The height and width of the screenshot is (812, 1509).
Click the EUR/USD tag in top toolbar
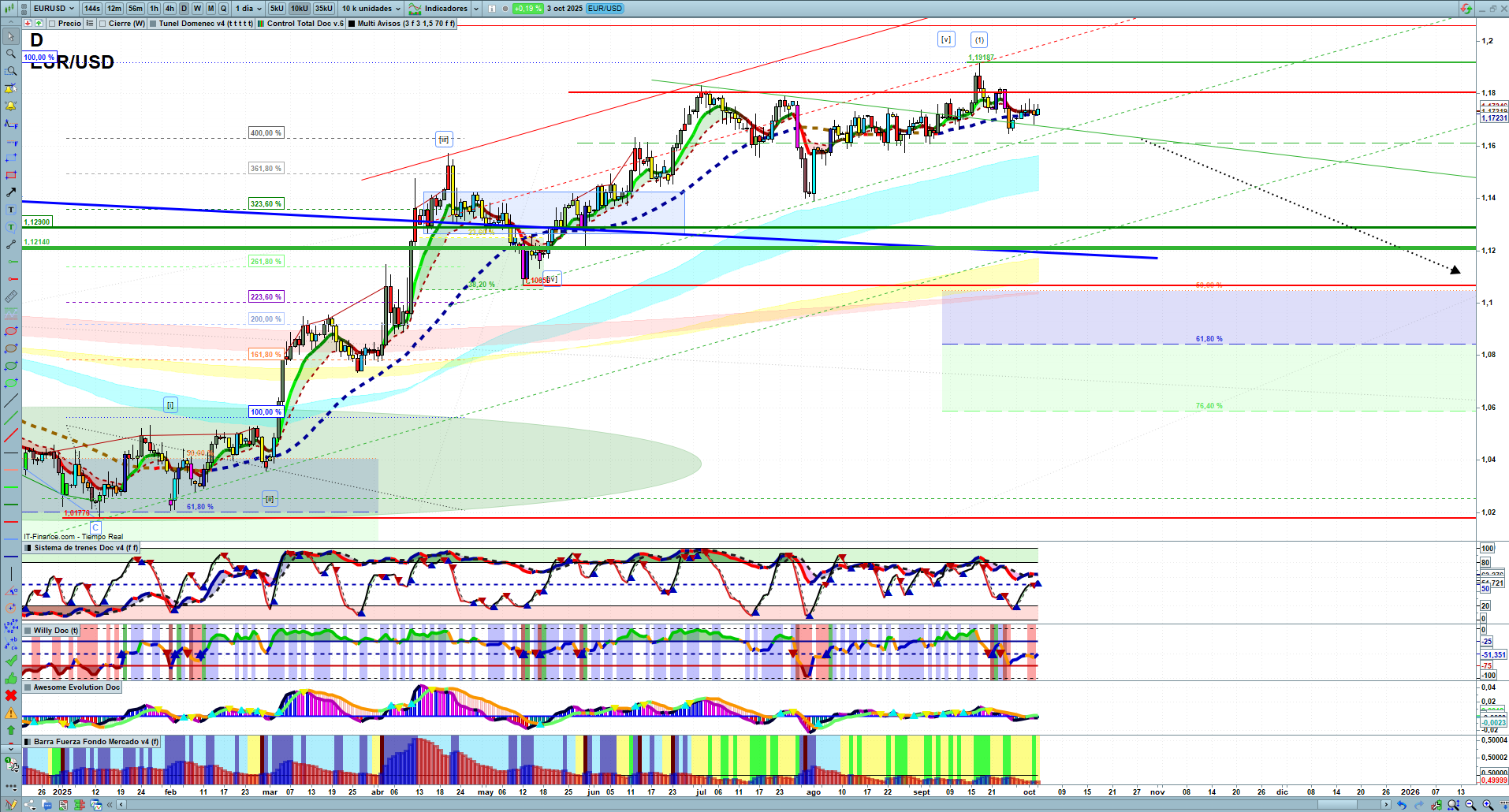pyautogui.click(x=605, y=9)
